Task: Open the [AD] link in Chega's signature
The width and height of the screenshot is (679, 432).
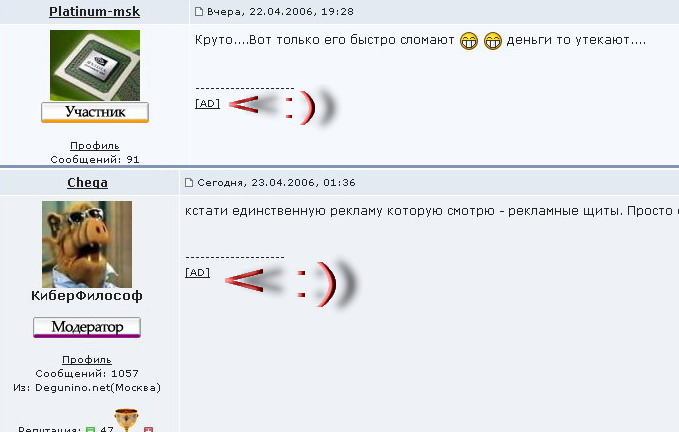Action: coord(197,272)
